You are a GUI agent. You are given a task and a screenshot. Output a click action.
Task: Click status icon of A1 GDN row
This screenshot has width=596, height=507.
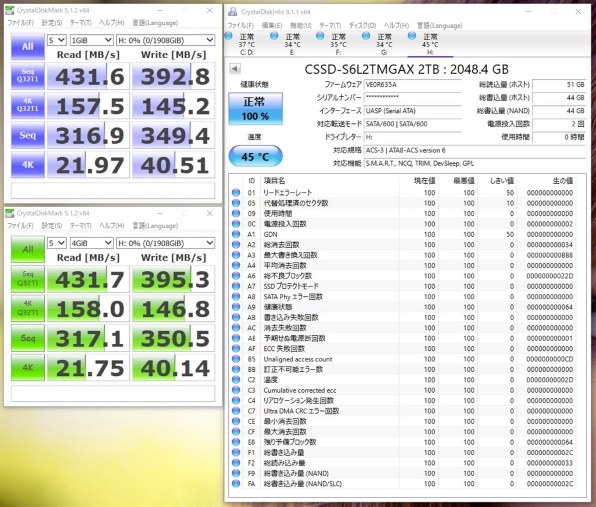(236, 234)
